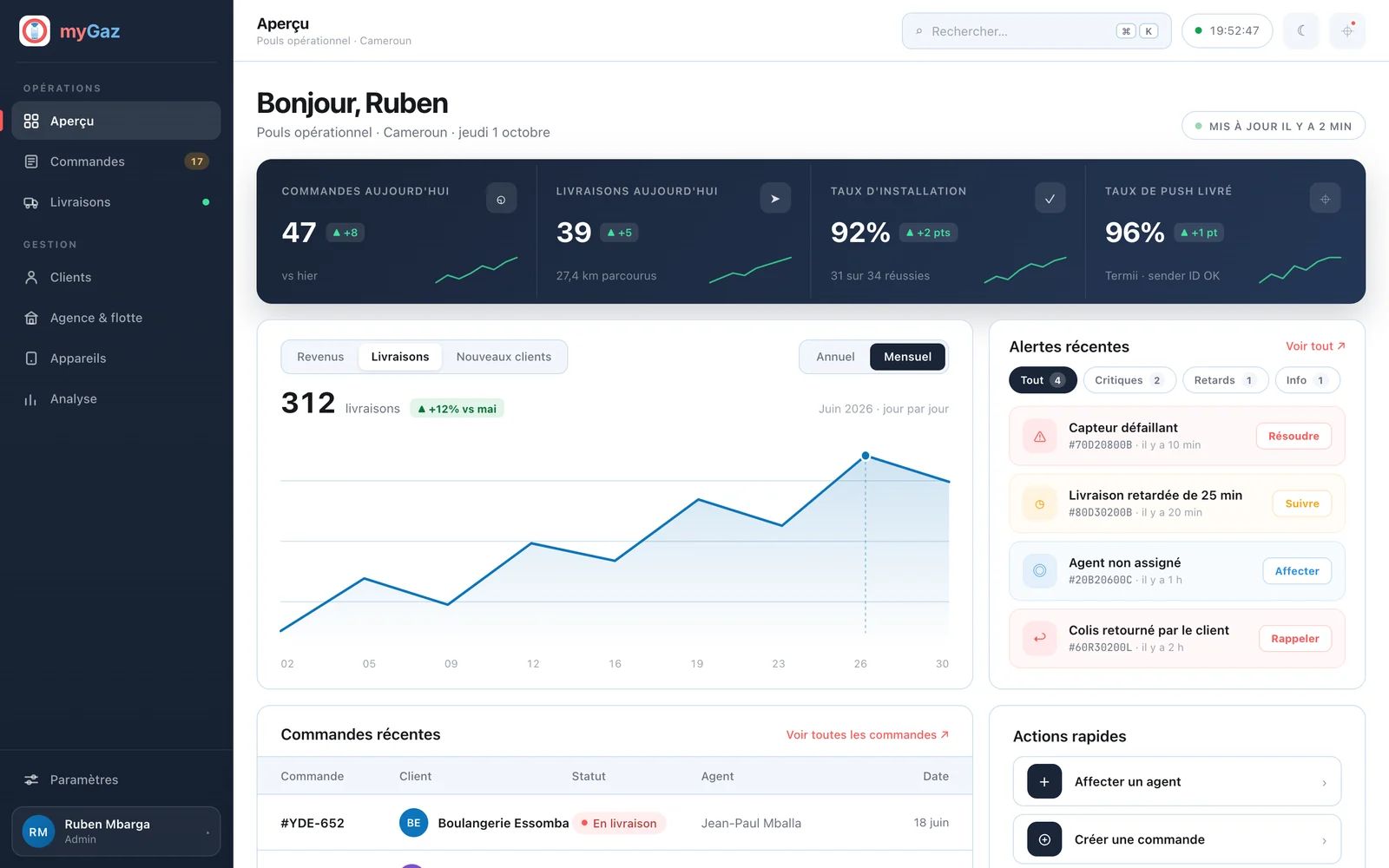Filter alerts by Info
The height and width of the screenshot is (868, 1389).
pyautogui.click(x=1307, y=380)
